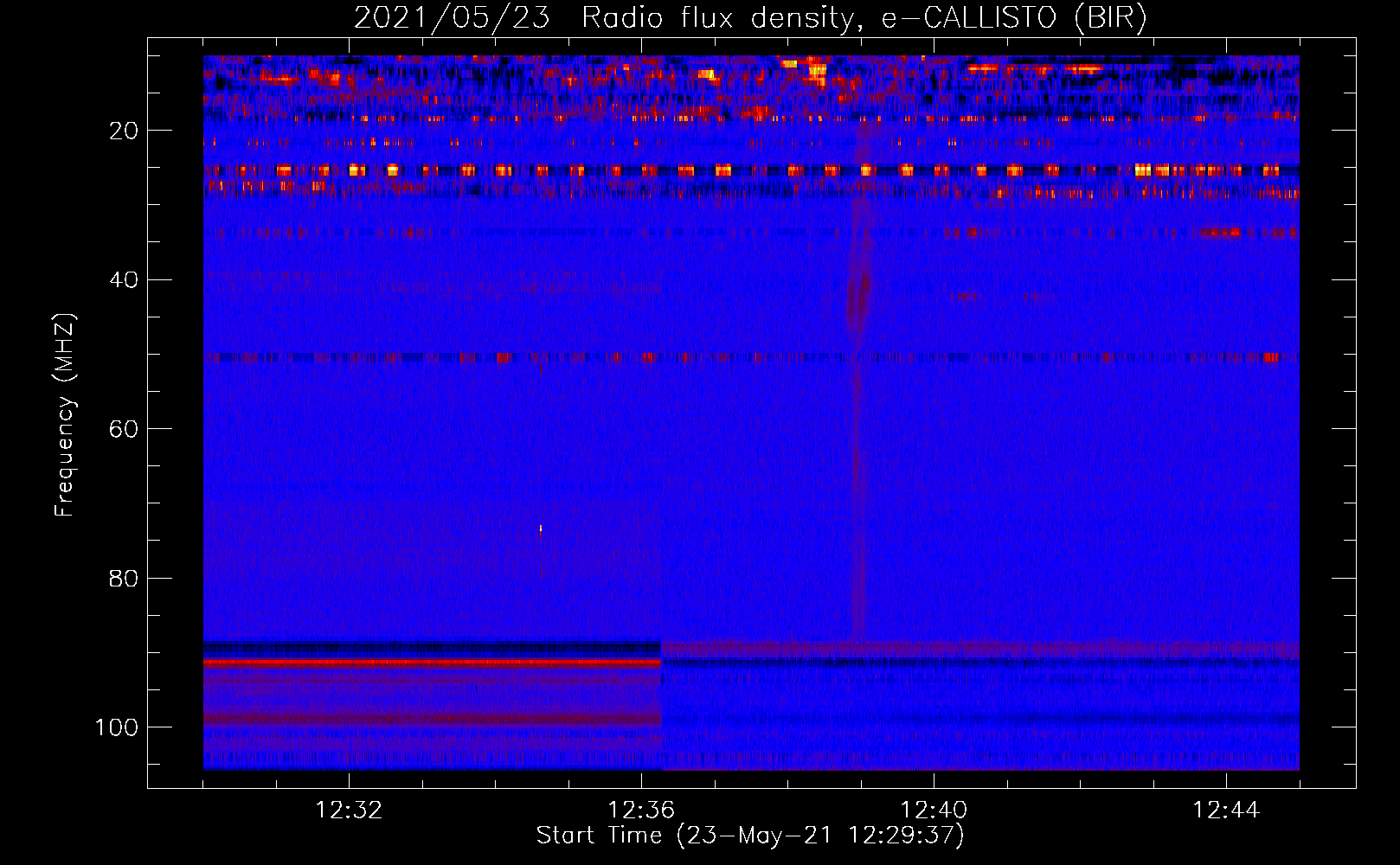Screen dimensions: 1400x865
Task: Click the bright yellow spike near 75 MHz
Action: coord(541,529)
